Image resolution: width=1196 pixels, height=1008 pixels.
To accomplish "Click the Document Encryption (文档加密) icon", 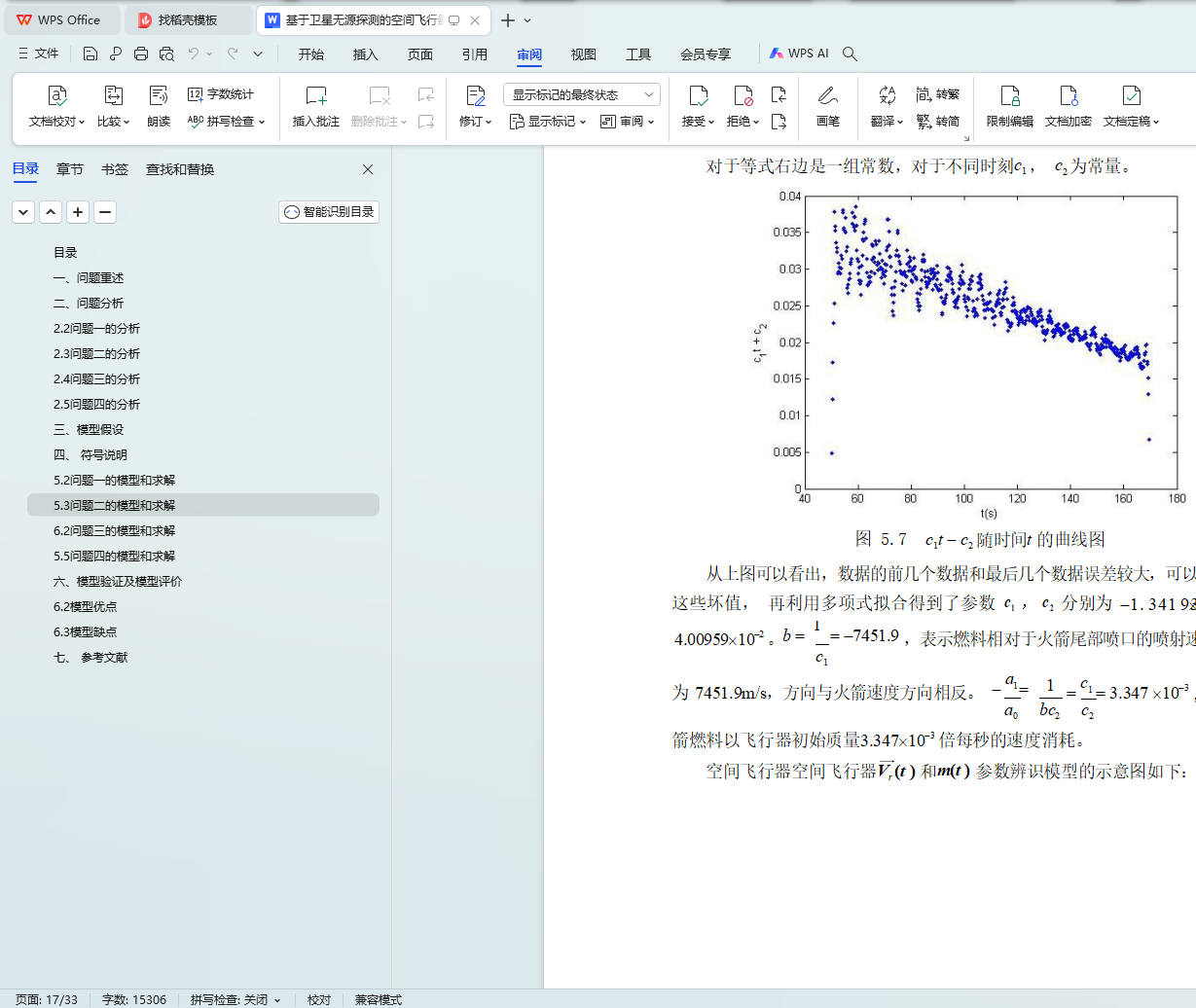I will [1068, 96].
